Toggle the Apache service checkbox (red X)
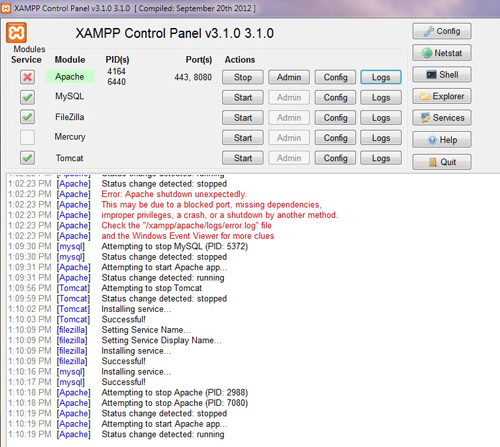This screenshot has width=500, height=447. (x=27, y=77)
